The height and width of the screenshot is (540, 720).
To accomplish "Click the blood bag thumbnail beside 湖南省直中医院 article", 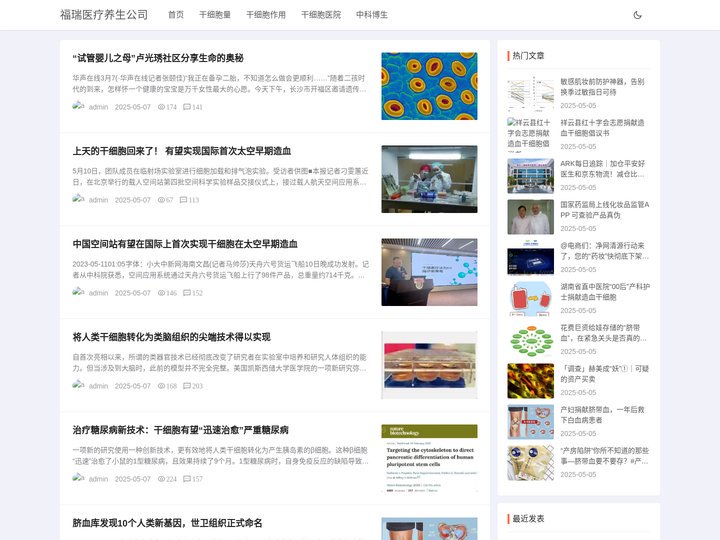I will pos(530,299).
